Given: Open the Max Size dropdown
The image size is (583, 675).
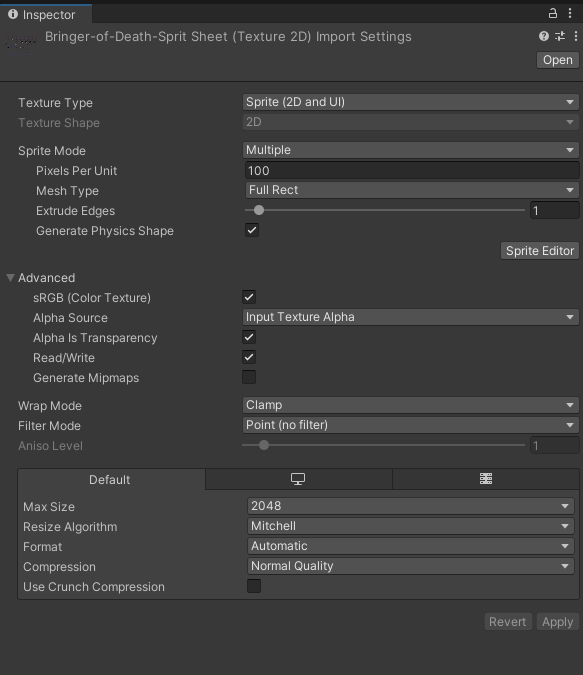Looking at the screenshot, I should click(411, 506).
